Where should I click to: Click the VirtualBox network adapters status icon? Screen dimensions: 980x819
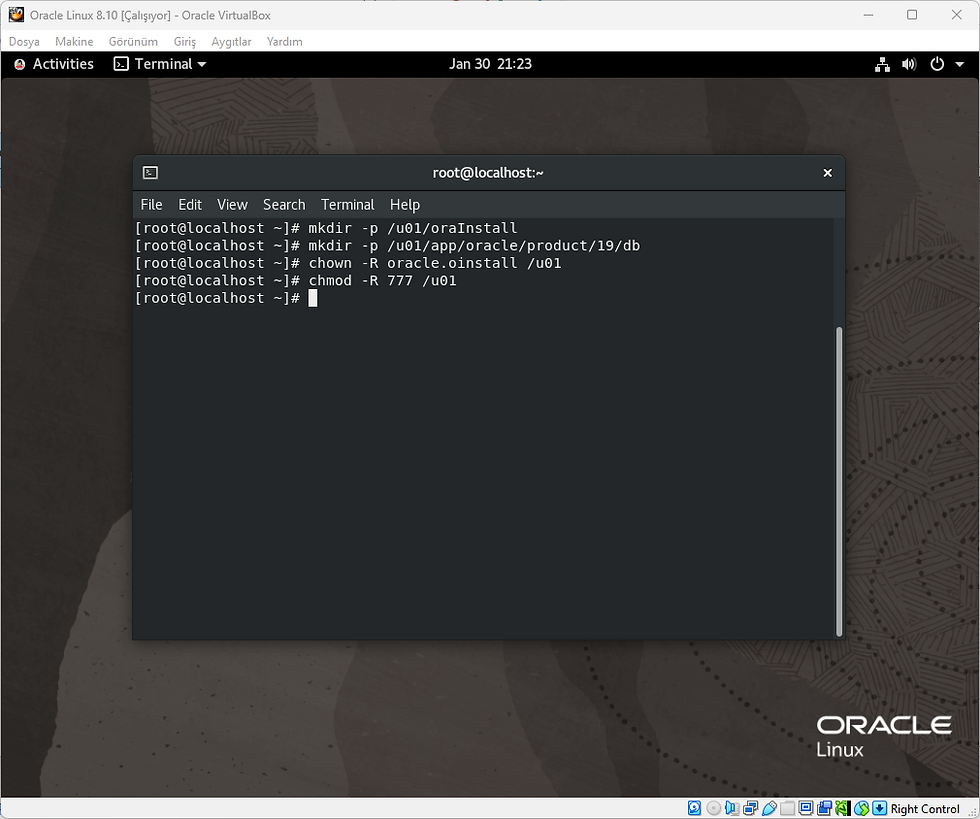pos(750,808)
